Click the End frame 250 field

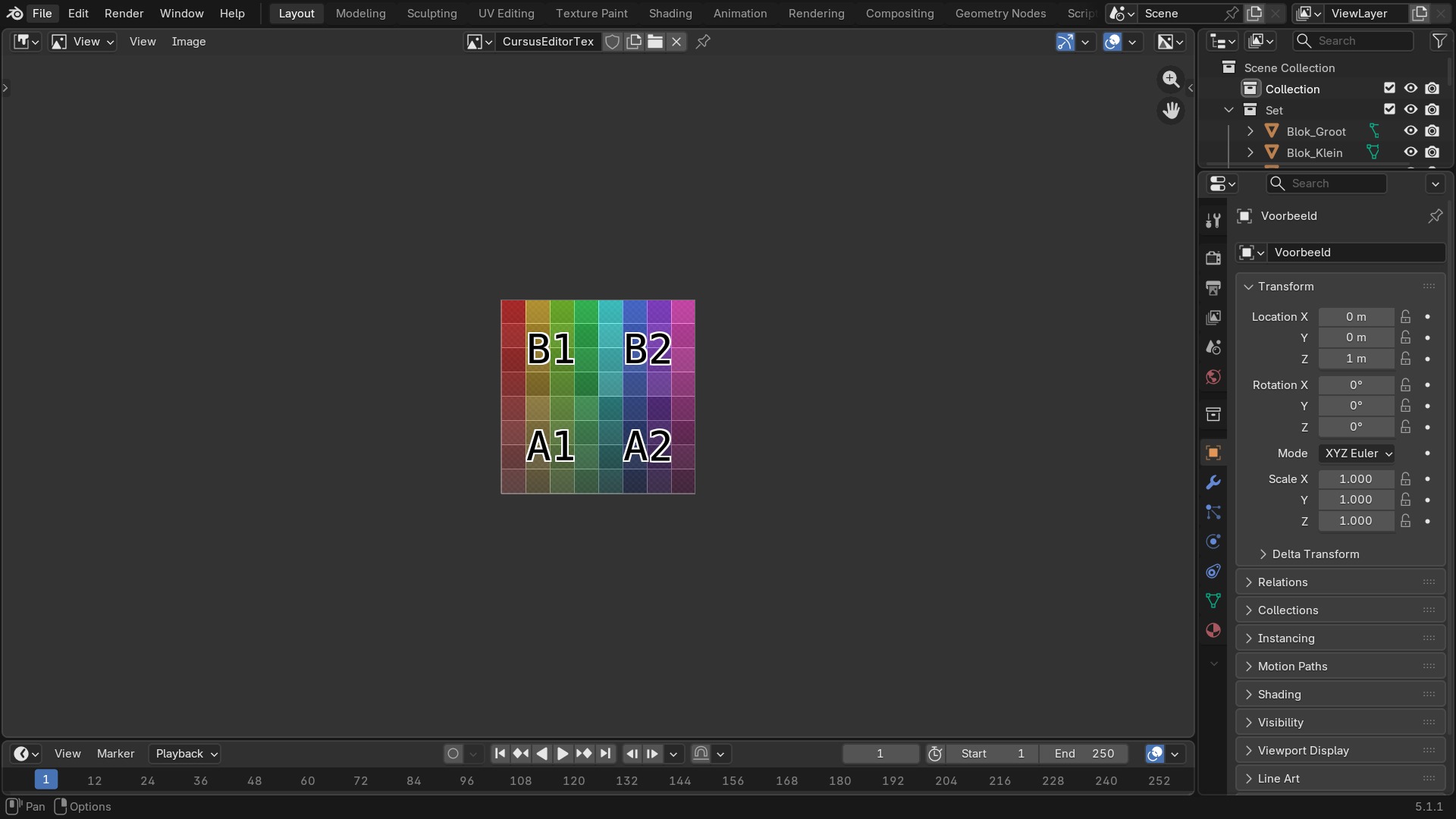coord(1084,754)
